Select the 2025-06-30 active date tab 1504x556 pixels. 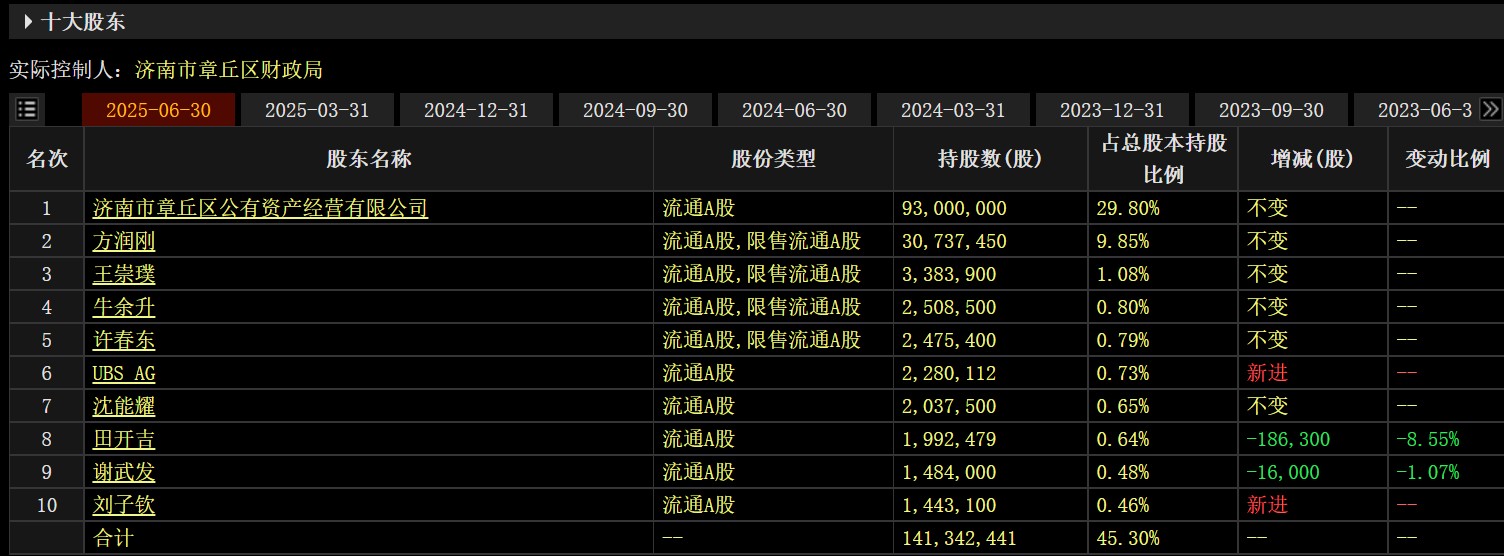point(158,110)
